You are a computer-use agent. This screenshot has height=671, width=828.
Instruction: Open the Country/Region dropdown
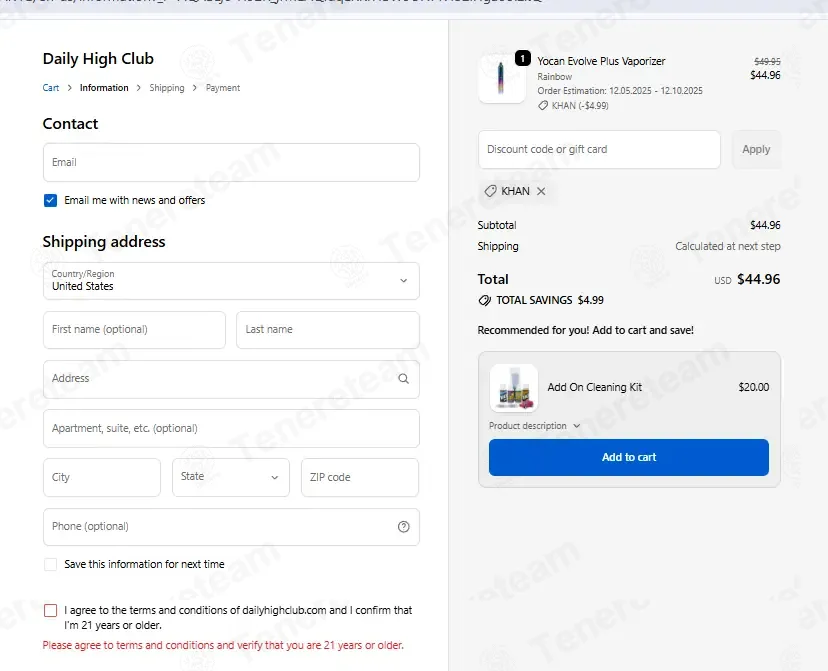point(231,281)
